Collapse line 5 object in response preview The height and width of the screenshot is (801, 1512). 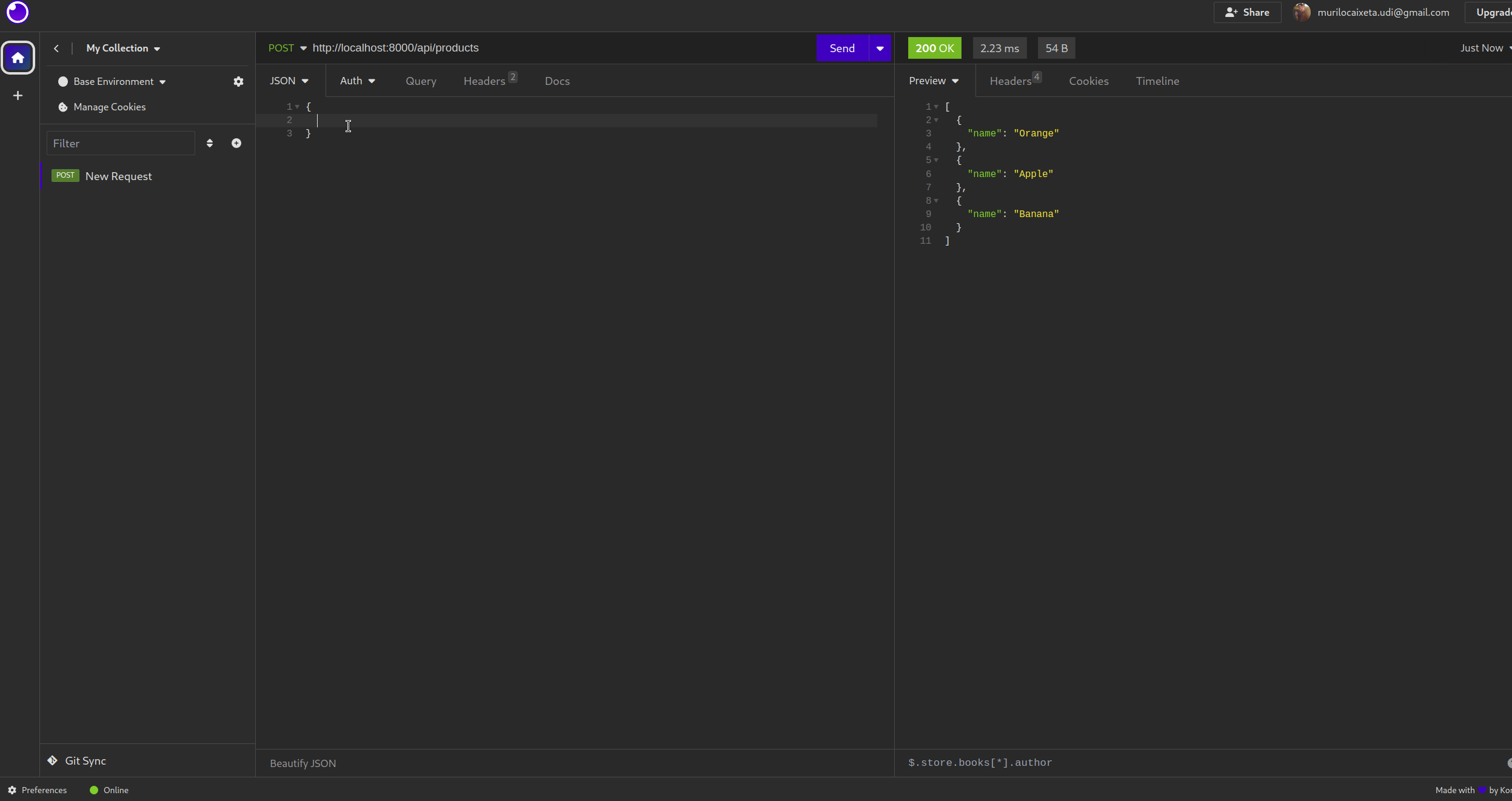point(936,160)
